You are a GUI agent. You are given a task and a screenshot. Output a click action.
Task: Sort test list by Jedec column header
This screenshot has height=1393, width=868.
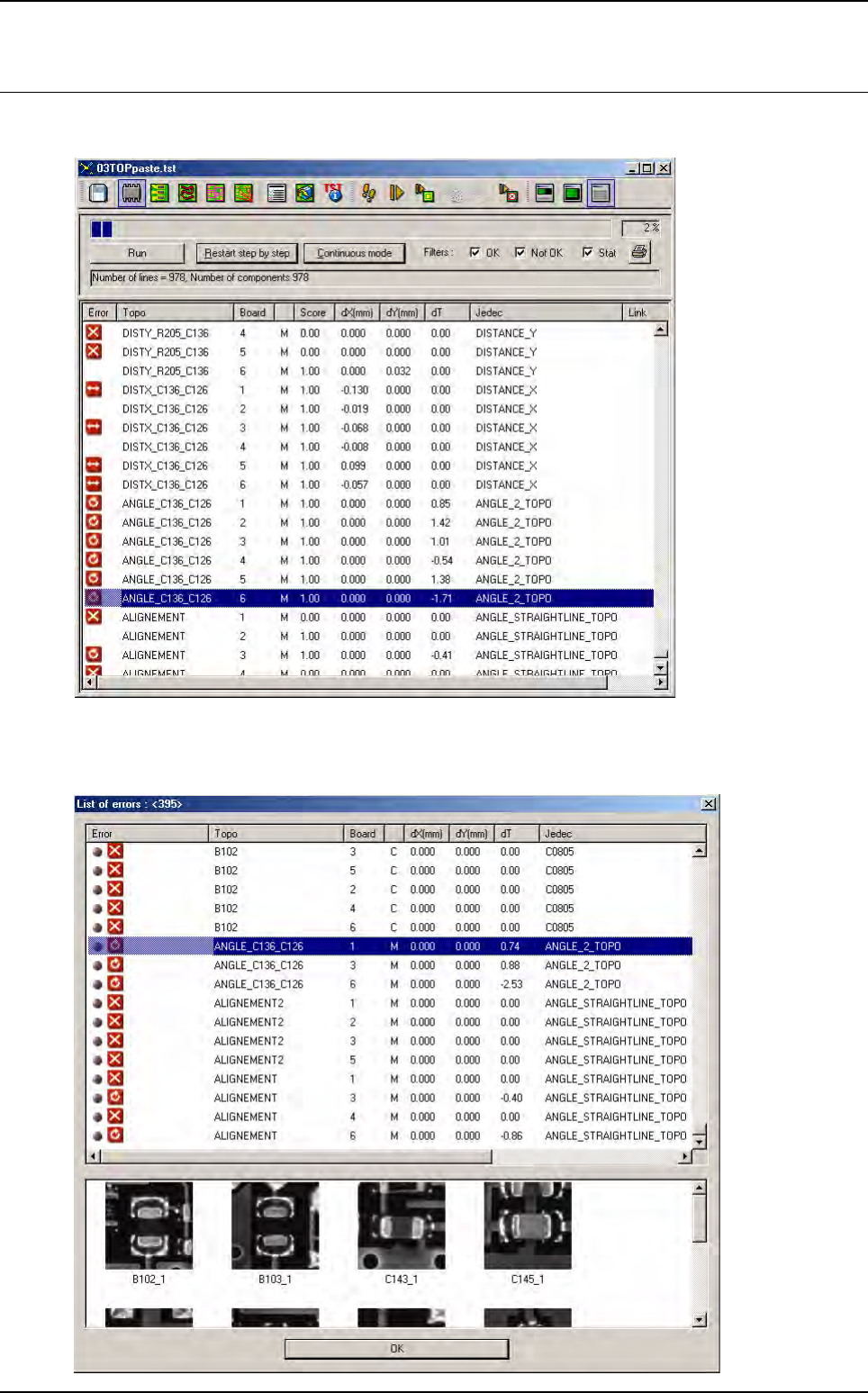pyautogui.click(x=546, y=312)
